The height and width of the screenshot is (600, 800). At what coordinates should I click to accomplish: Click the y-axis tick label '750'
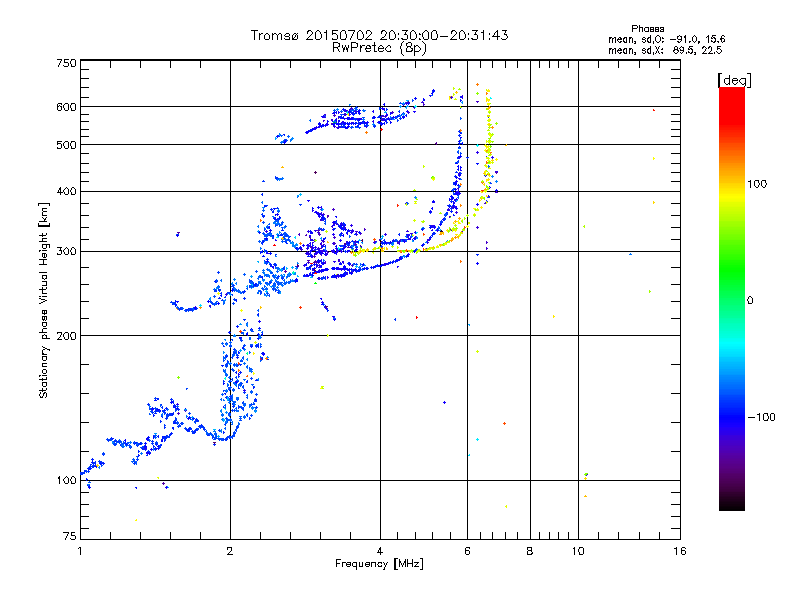(x=66, y=63)
